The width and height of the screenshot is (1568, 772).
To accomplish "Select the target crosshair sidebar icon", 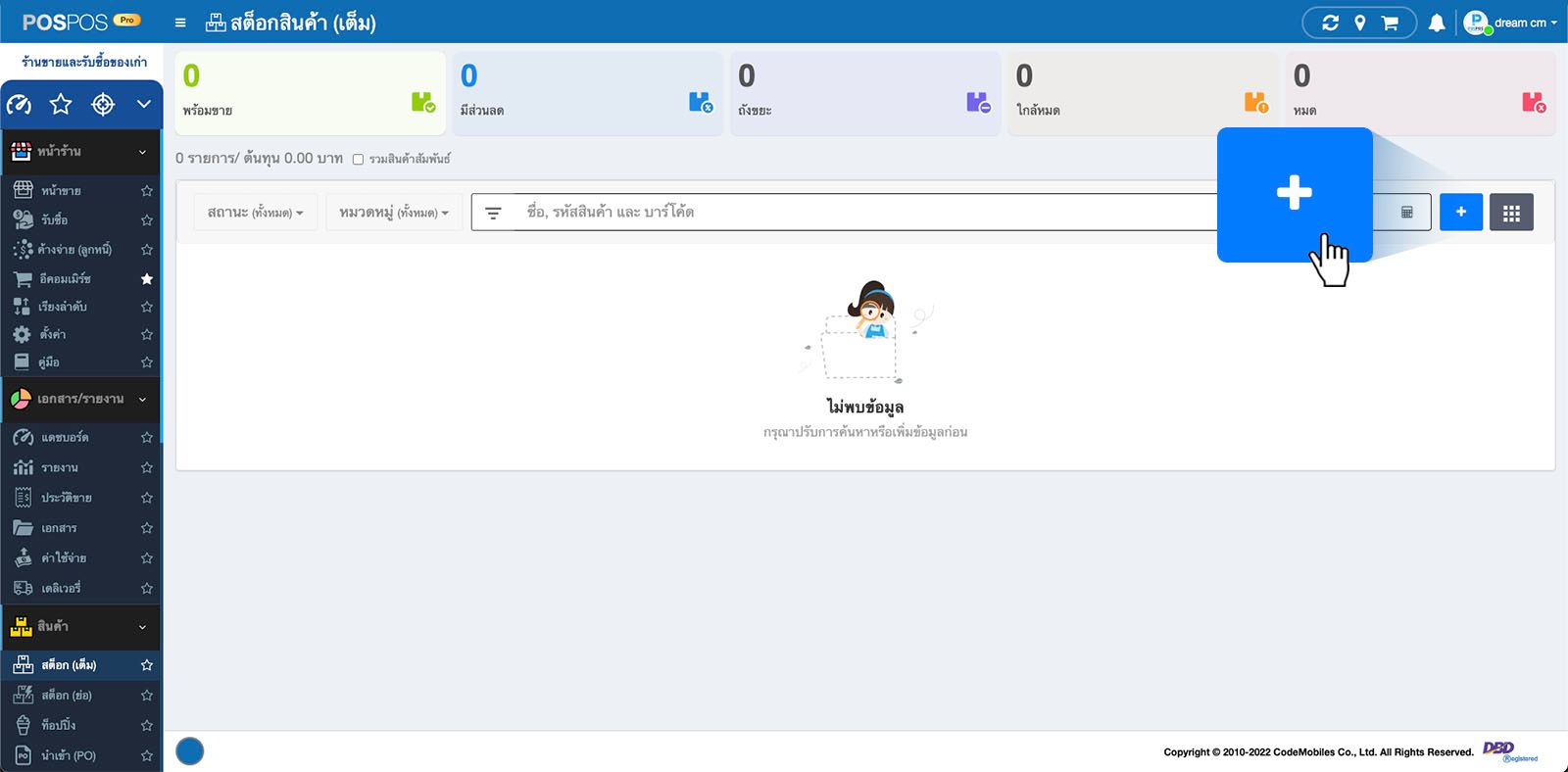I will tap(103, 104).
